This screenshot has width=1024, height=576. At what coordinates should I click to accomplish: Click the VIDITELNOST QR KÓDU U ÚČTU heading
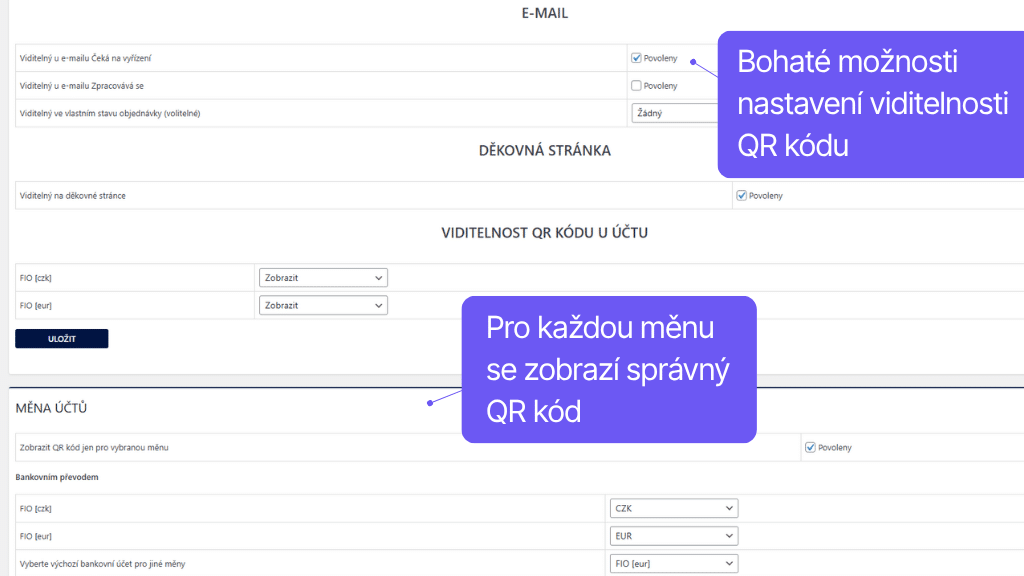[x=544, y=233]
